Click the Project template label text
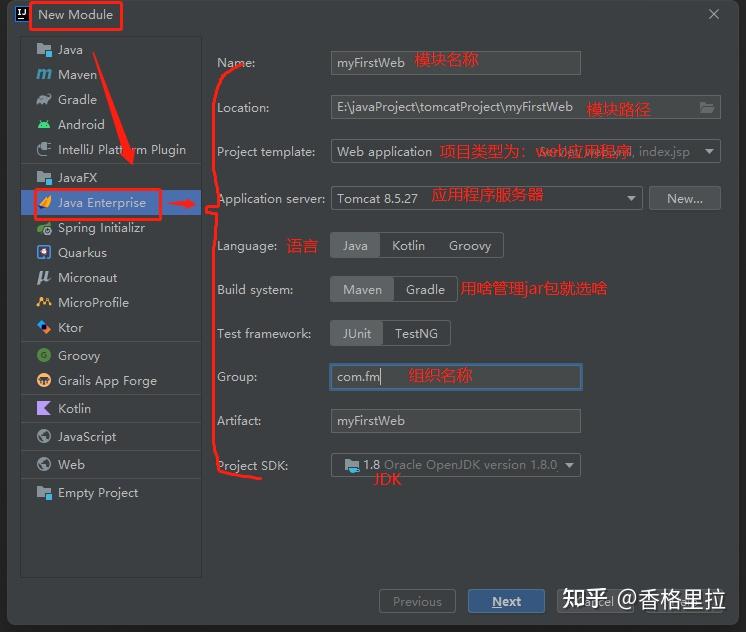This screenshot has height=632, width=746. tap(266, 152)
